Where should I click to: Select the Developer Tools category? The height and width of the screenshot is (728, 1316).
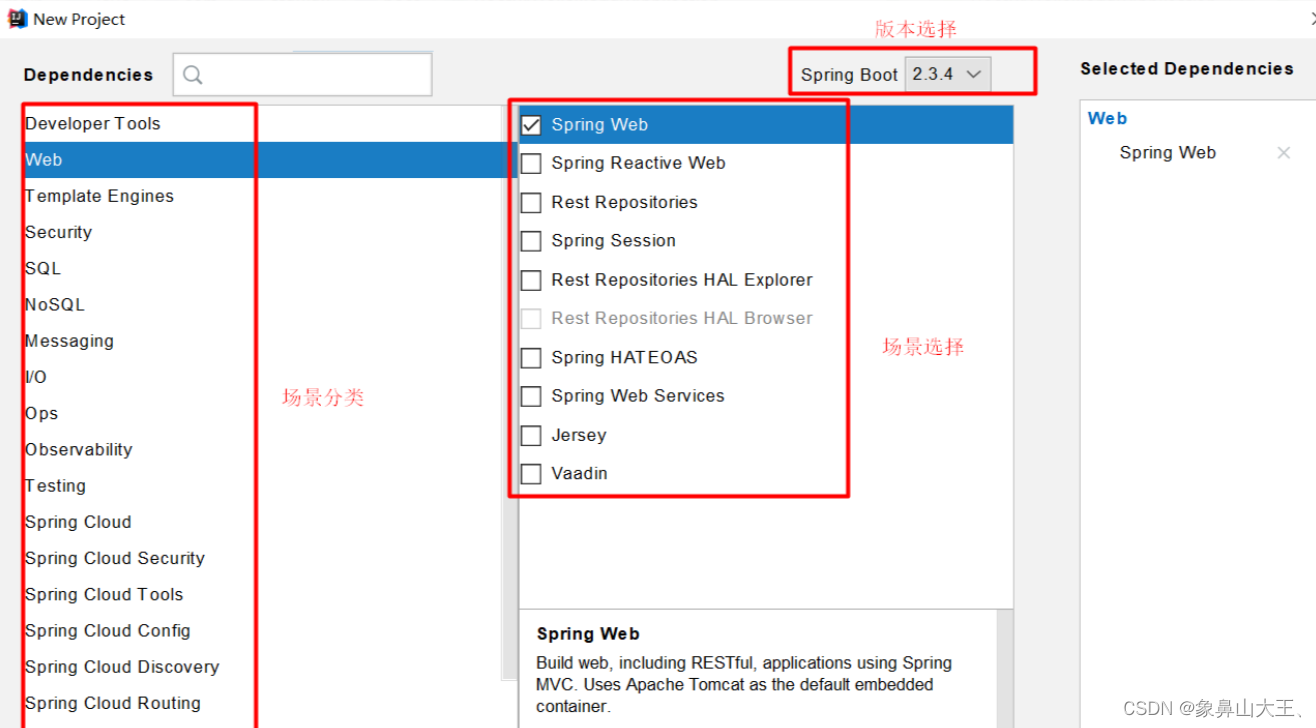tap(264, 124)
